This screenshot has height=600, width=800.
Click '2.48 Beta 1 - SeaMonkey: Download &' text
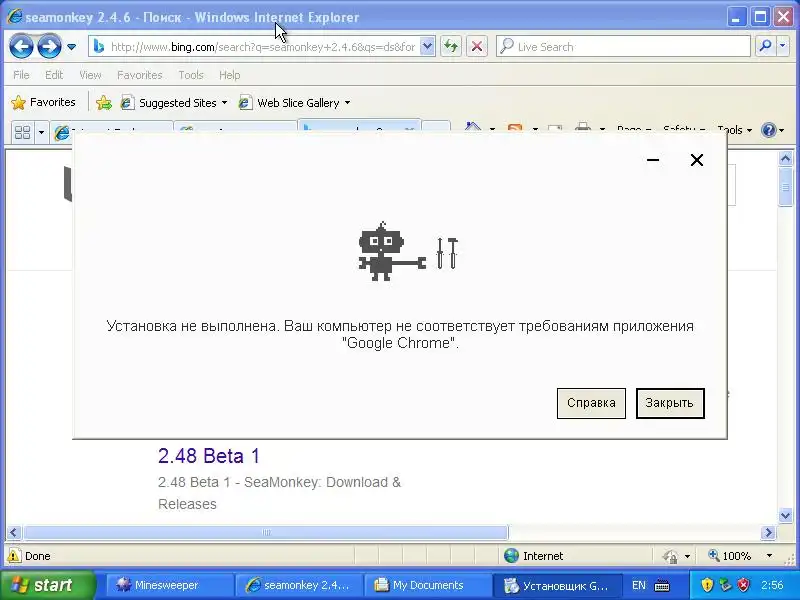pyautogui.click(x=280, y=482)
